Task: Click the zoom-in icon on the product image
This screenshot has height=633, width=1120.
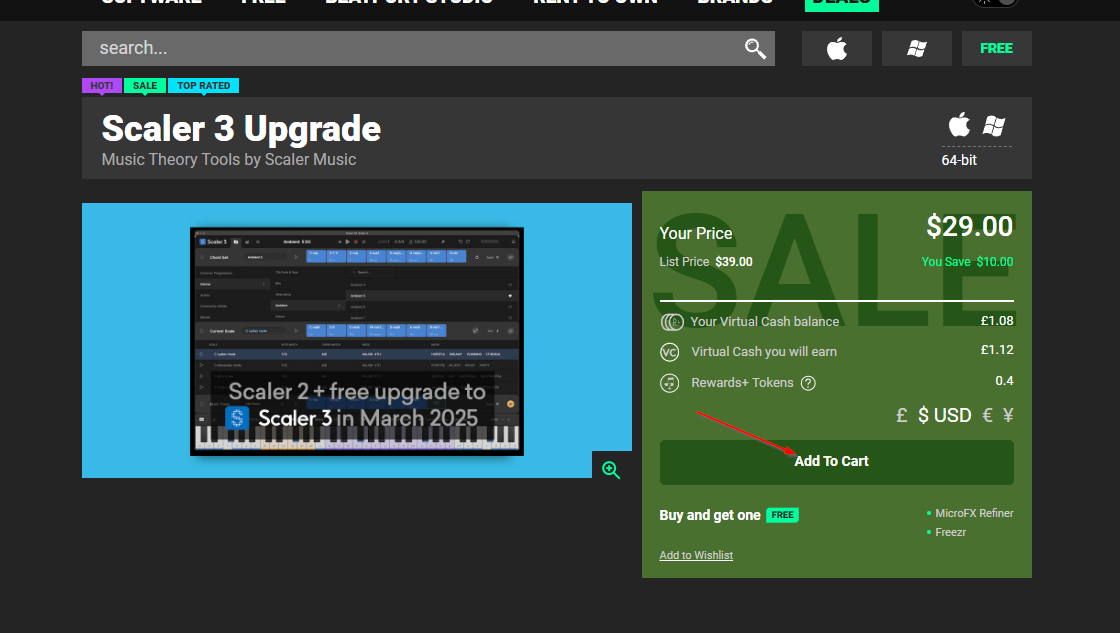Action: [x=611, y=469]
